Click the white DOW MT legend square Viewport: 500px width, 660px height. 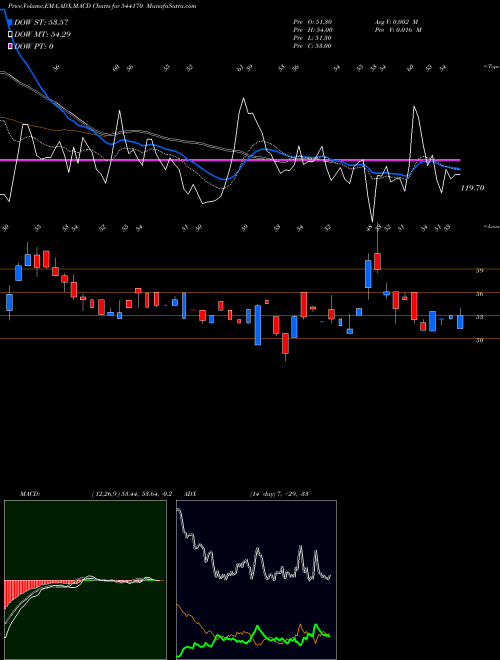[11, 35]
